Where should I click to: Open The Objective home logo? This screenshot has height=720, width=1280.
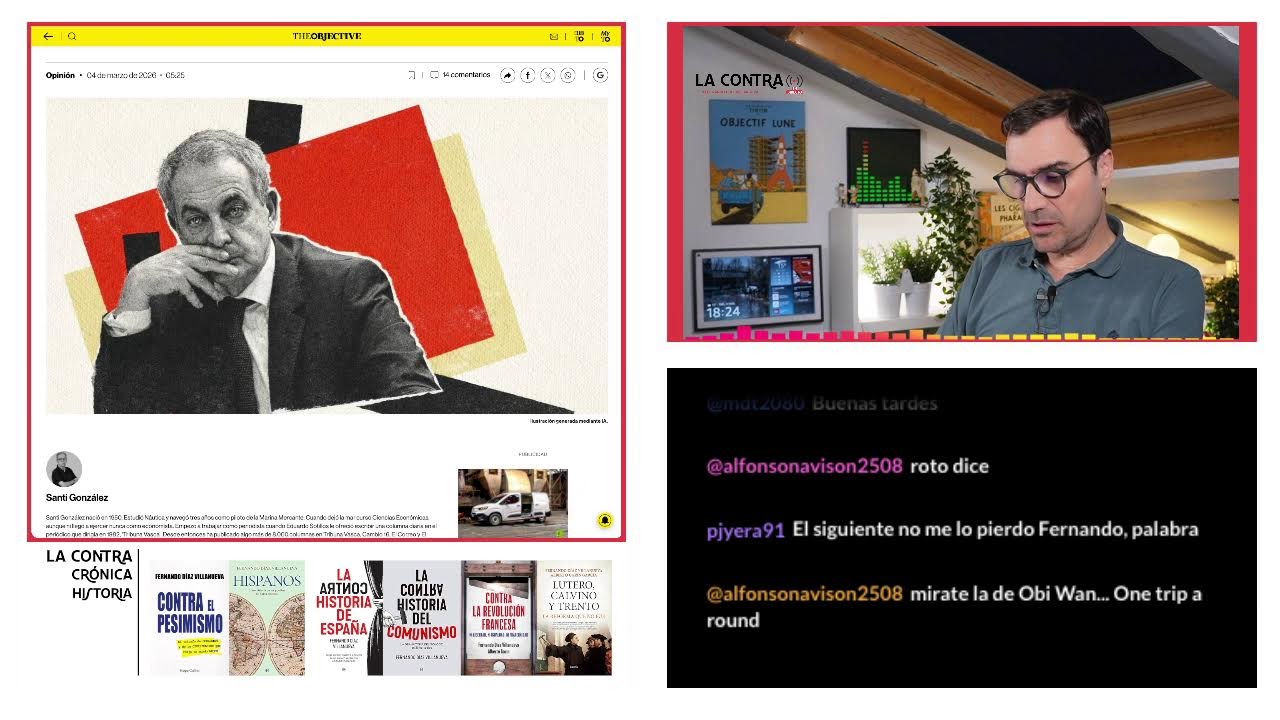(327, 36)
